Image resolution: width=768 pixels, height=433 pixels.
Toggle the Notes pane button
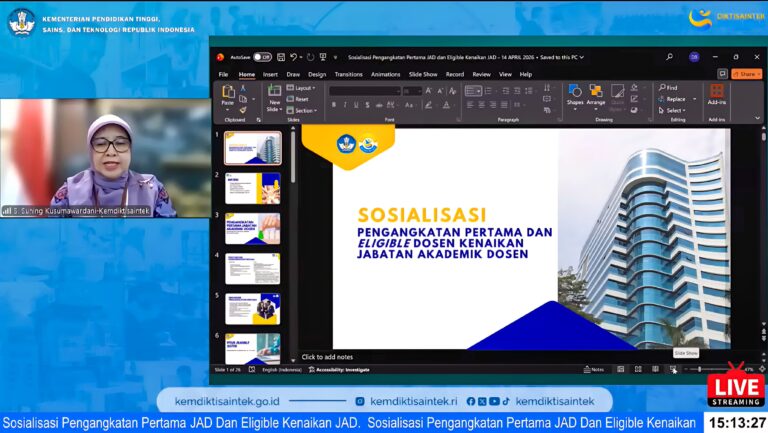[x=594, y=369]
